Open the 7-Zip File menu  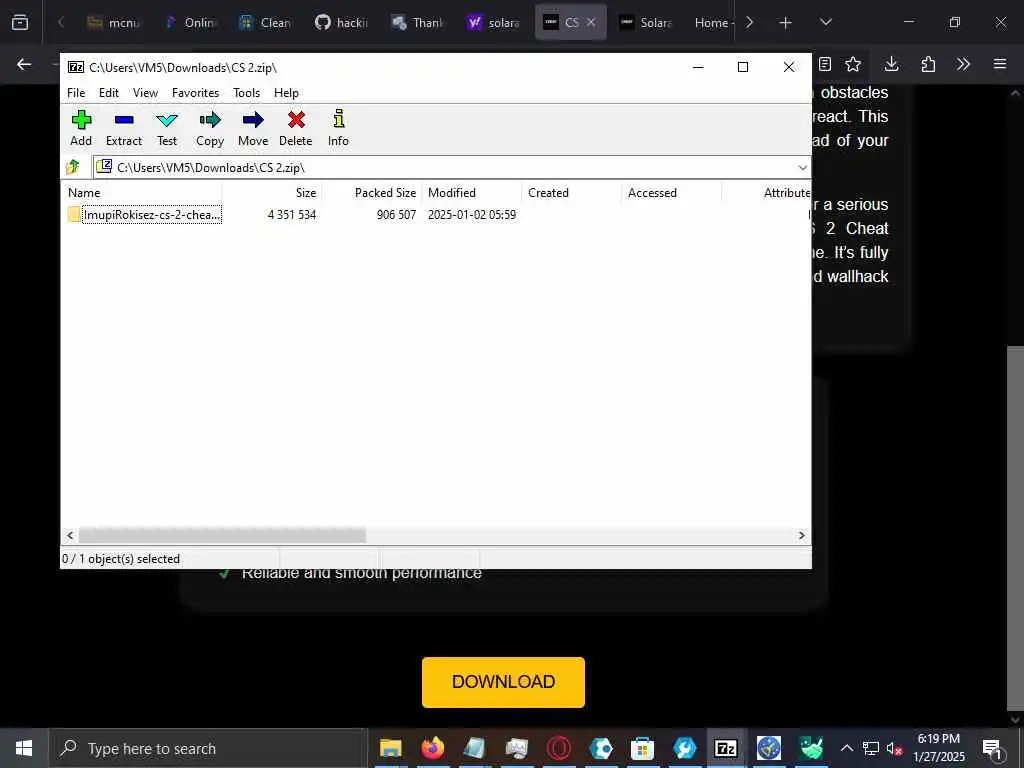click(76, 93)
